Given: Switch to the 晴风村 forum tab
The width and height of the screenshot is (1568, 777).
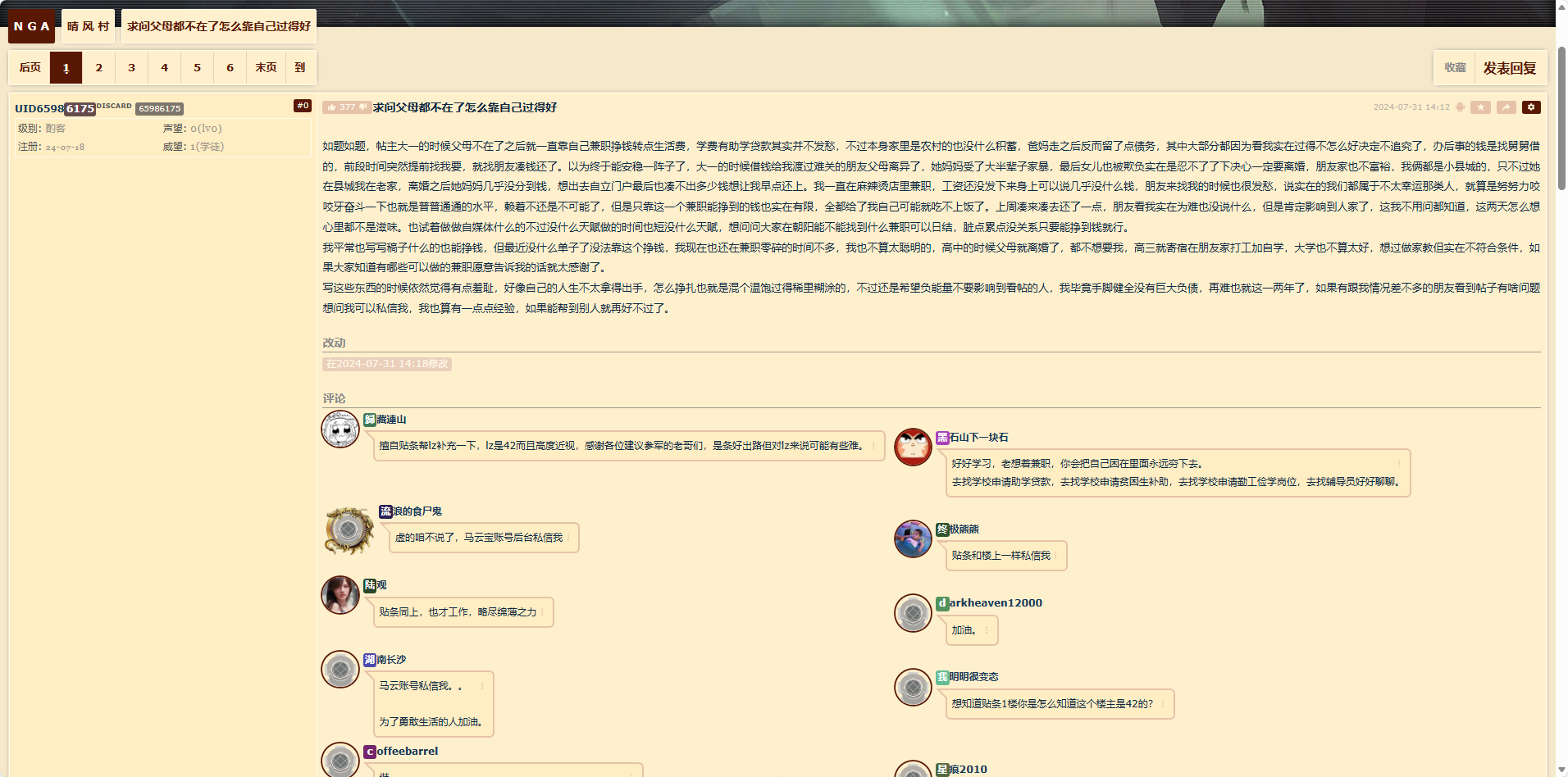Looking at the screenshot, I should [x=87, y=25].
